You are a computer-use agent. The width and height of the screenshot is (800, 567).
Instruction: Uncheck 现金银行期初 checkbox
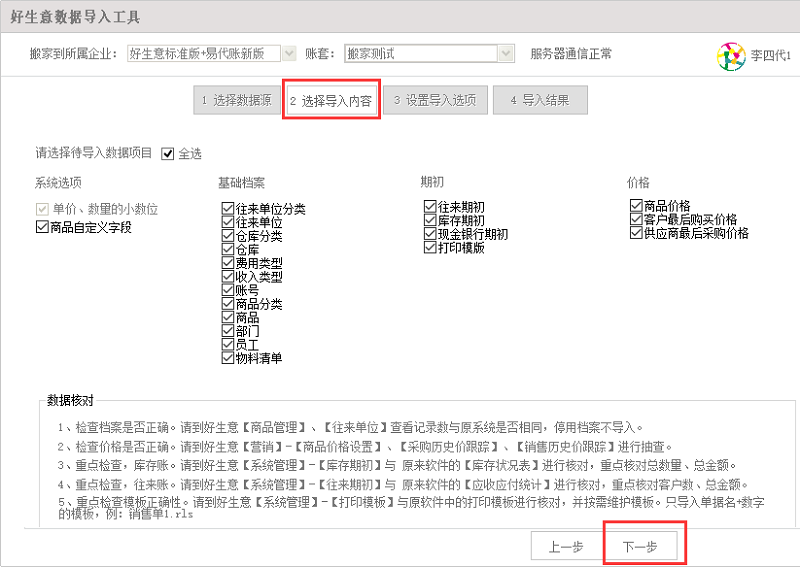(430, 234)
